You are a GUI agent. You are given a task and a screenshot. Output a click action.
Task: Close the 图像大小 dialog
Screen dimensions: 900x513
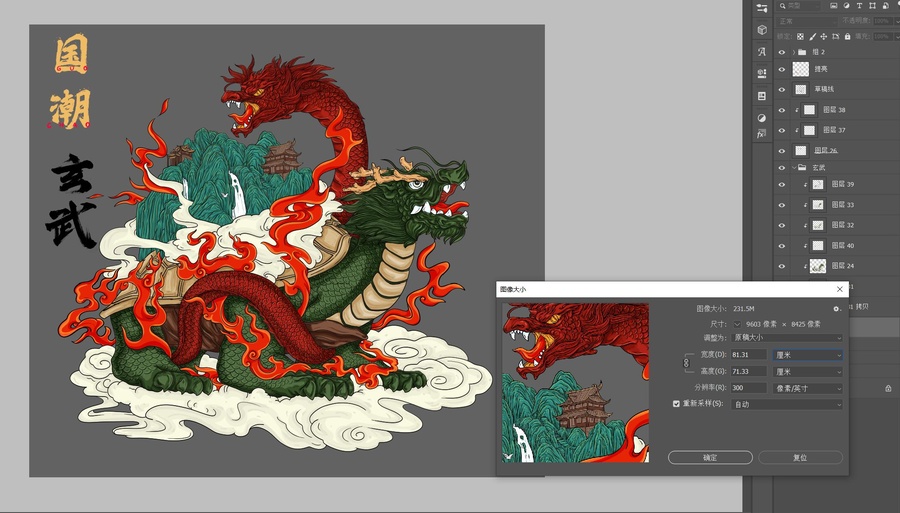pos(840,289)
